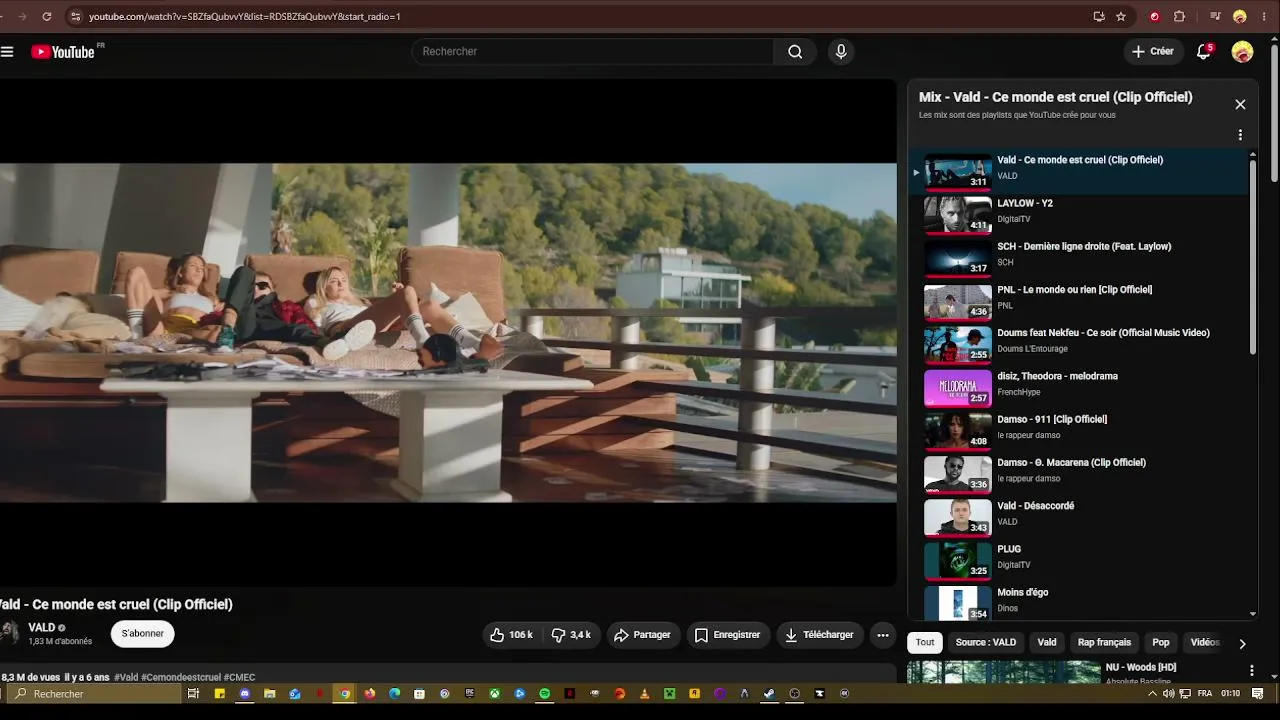This screenshot has height=720, width=1280.
Task: Open the #Cemondeestcruel hashtag link
Action: click(x=181, y=678)
